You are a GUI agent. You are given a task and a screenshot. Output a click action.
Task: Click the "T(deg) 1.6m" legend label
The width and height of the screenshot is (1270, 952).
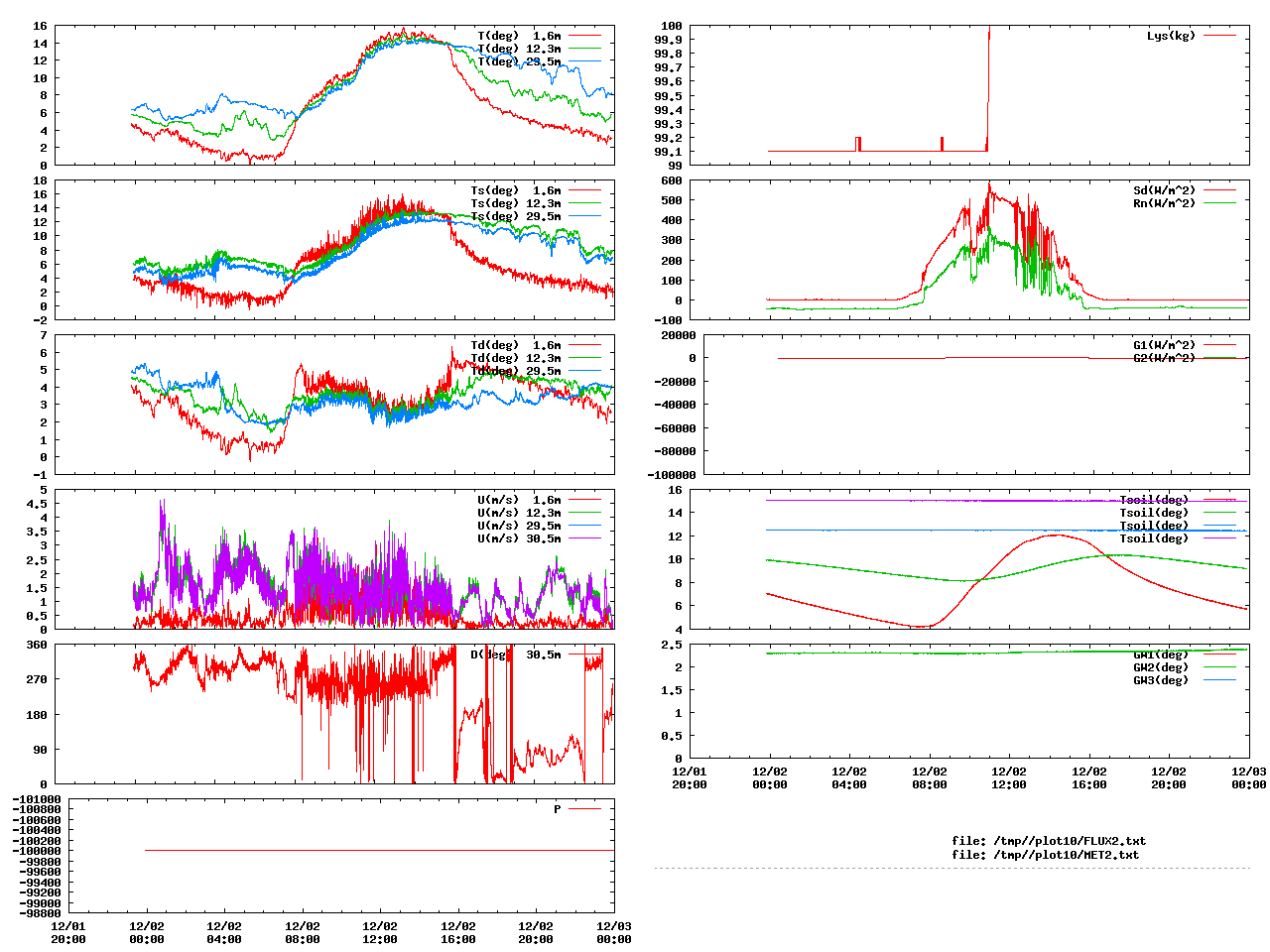519,36
